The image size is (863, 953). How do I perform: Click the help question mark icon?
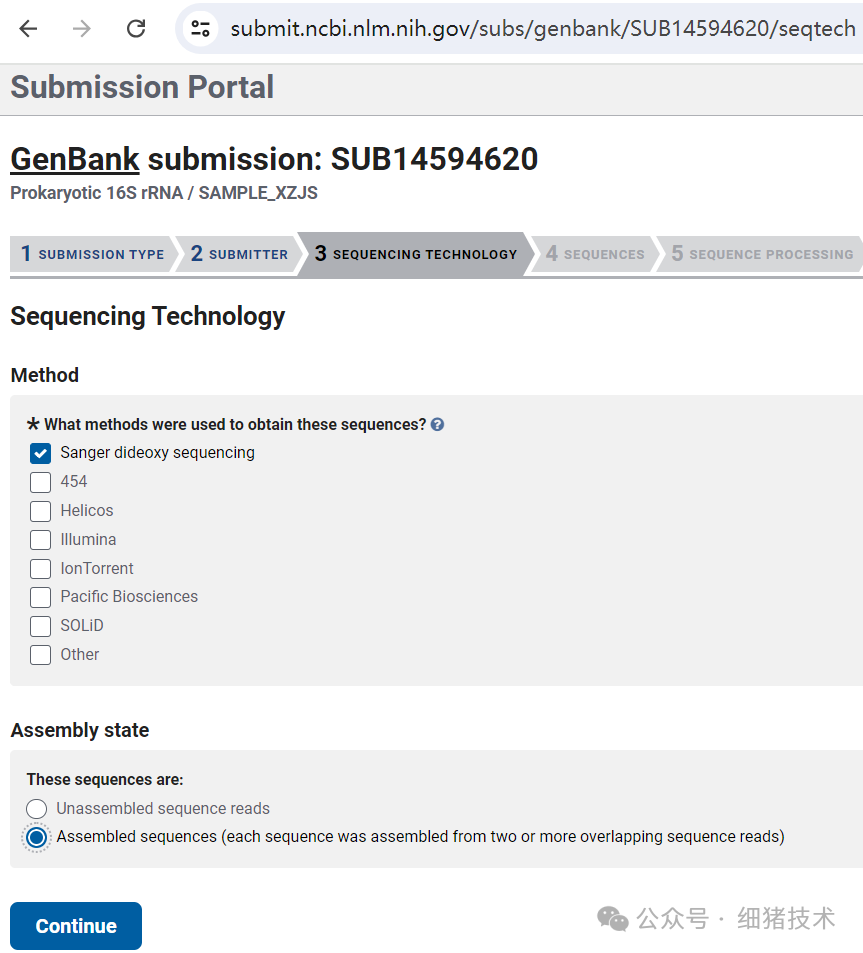click(437, 425)
